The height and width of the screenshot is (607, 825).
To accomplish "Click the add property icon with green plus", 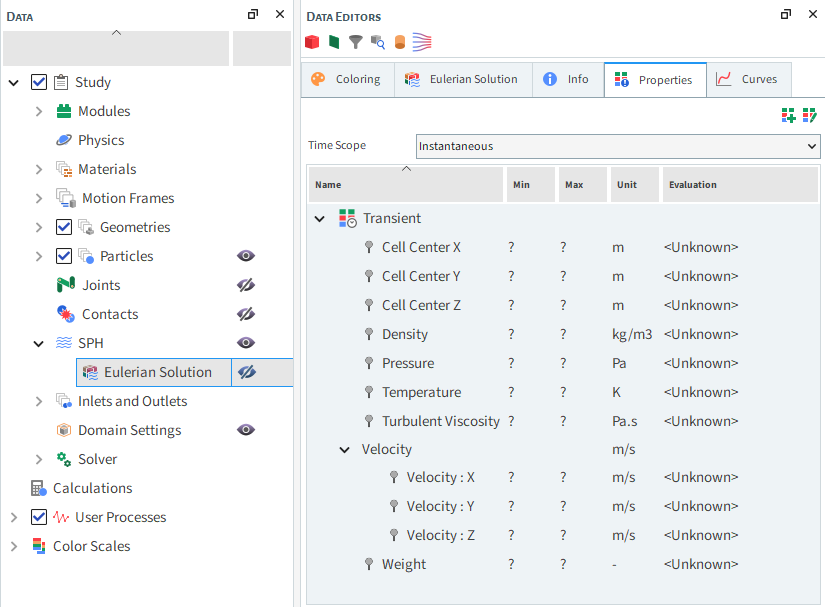I will point(788,115).
